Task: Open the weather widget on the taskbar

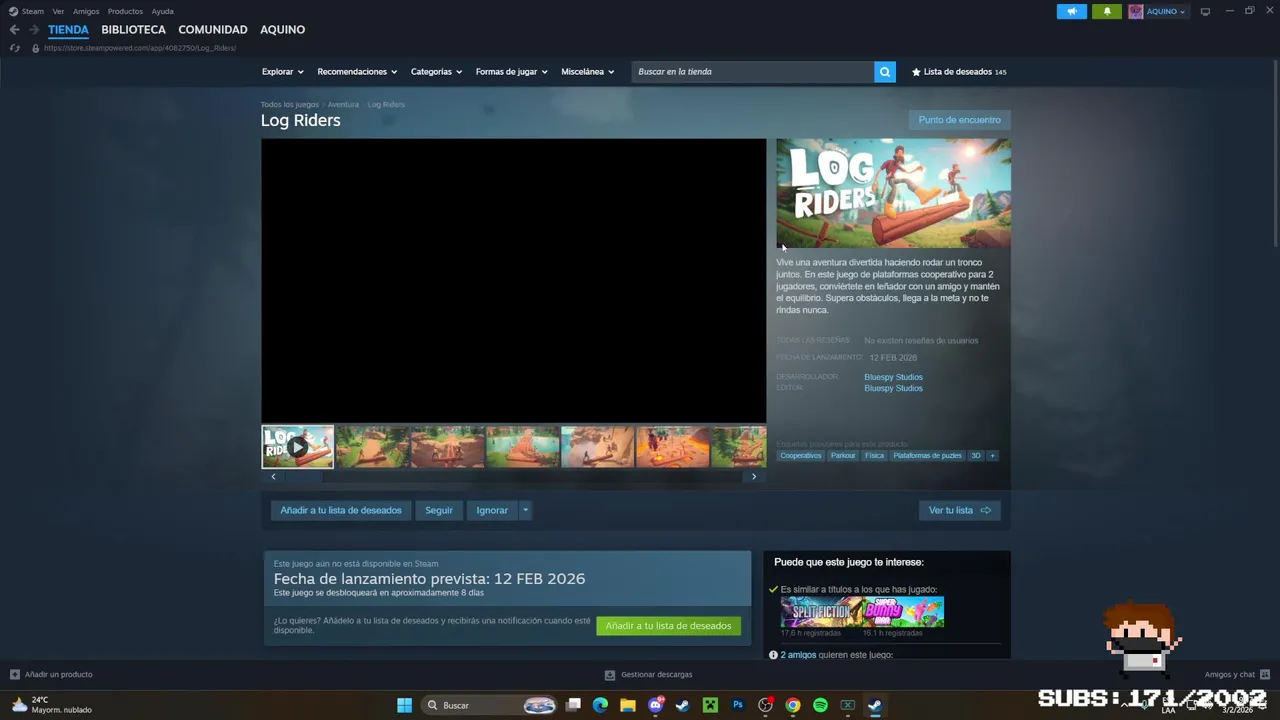Action: point(51,705)
